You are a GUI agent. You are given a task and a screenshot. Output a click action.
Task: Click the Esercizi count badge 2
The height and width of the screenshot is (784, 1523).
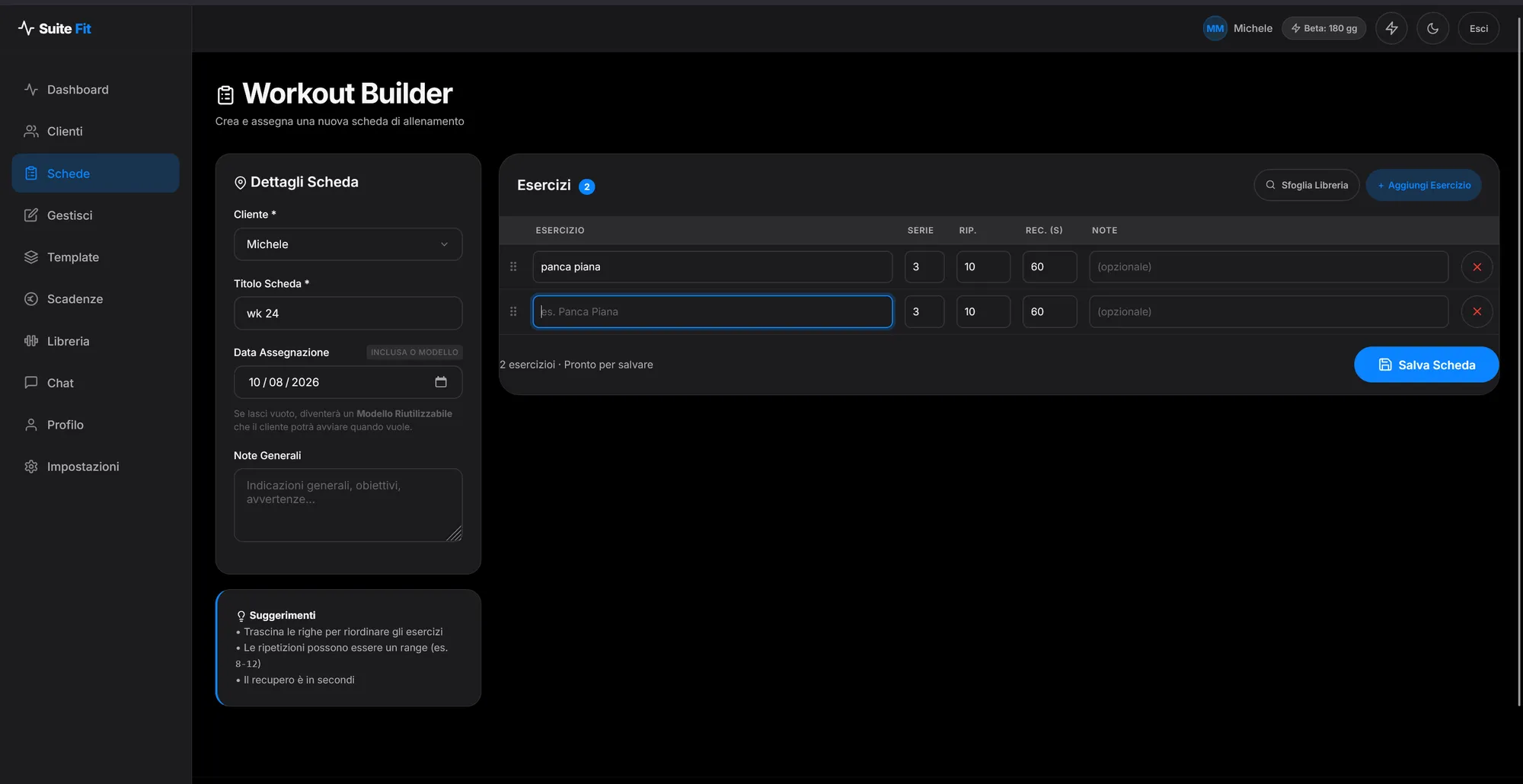click(586, 186)
